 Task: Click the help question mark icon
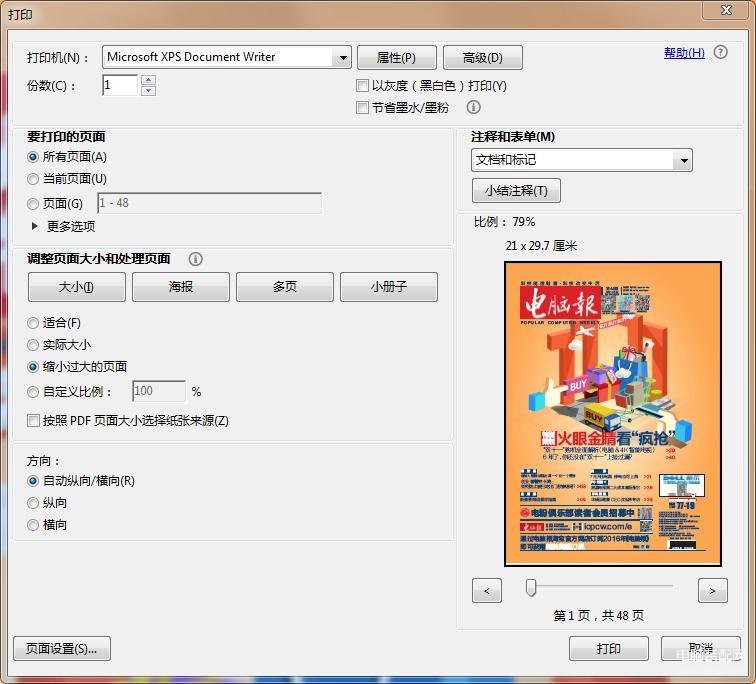click(x=721, y=53)
